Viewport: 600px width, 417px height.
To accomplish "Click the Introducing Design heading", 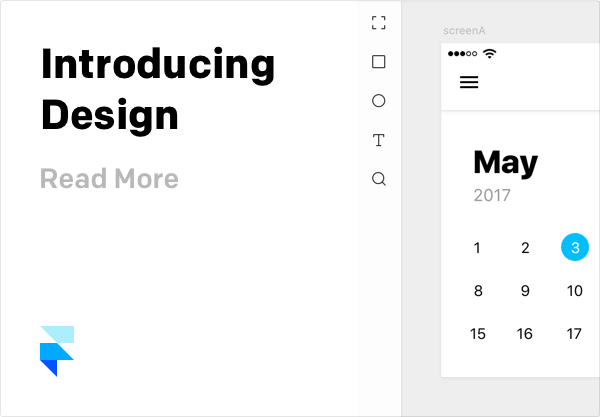I will tap(158, 90).
